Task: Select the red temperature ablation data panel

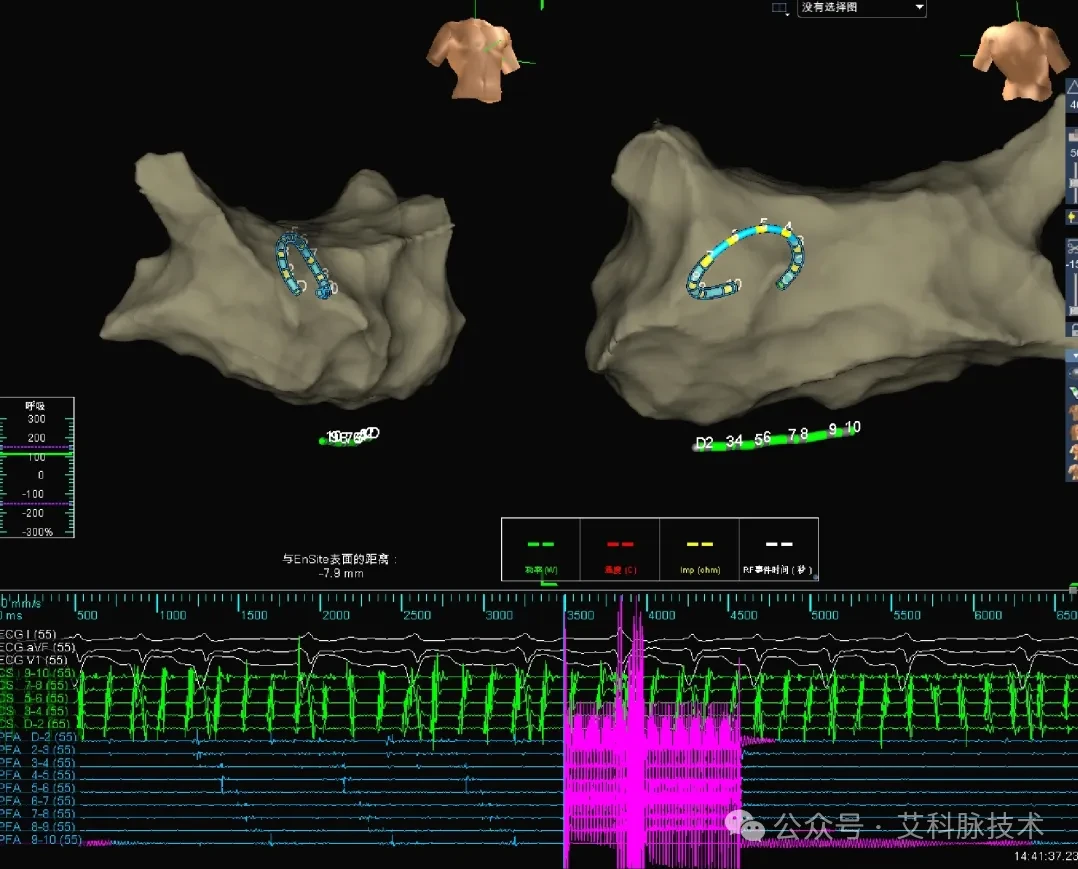Action: (620, 549)
